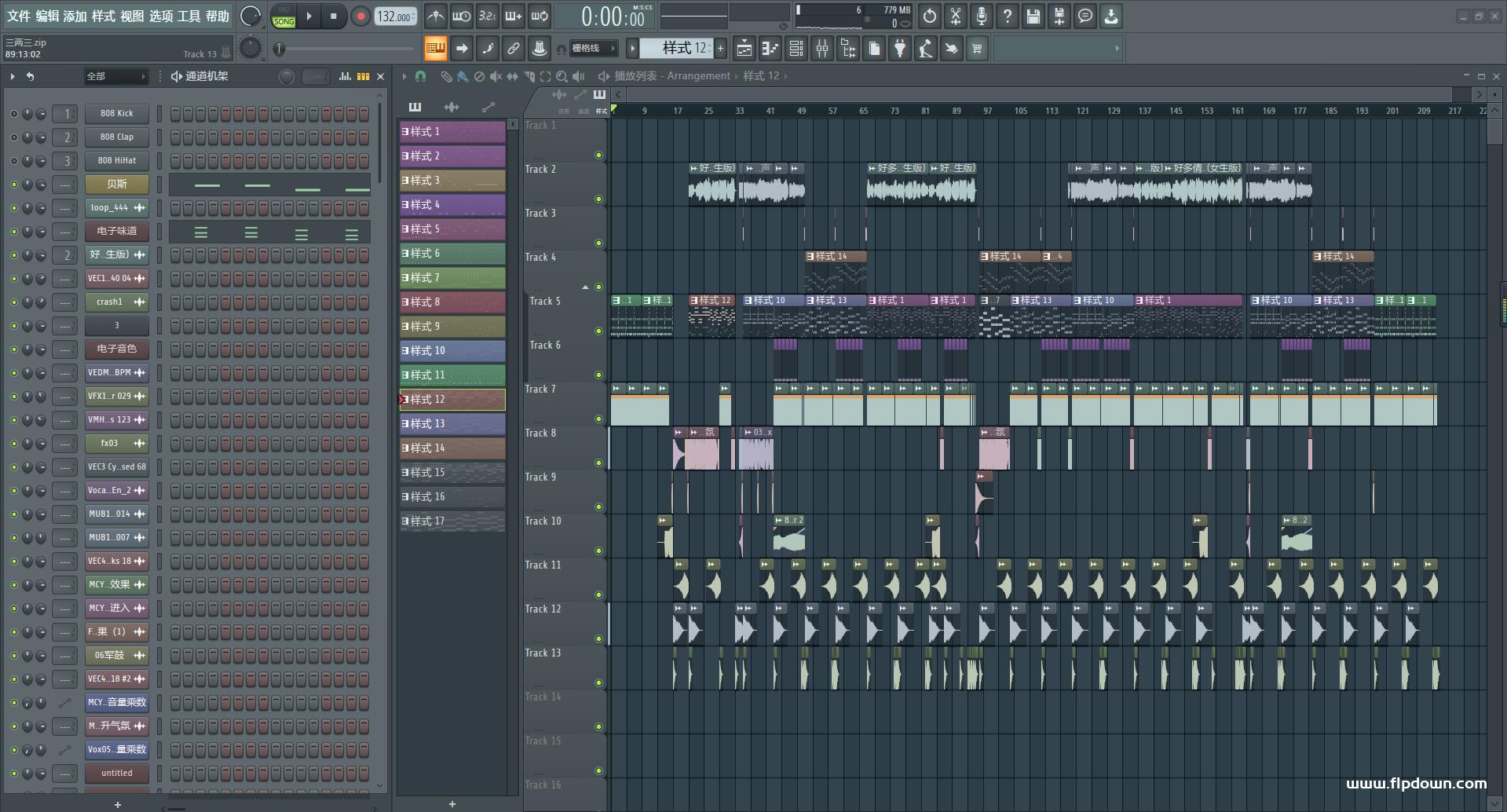Select the 电子味道 channel button

[x=117, y=232]
